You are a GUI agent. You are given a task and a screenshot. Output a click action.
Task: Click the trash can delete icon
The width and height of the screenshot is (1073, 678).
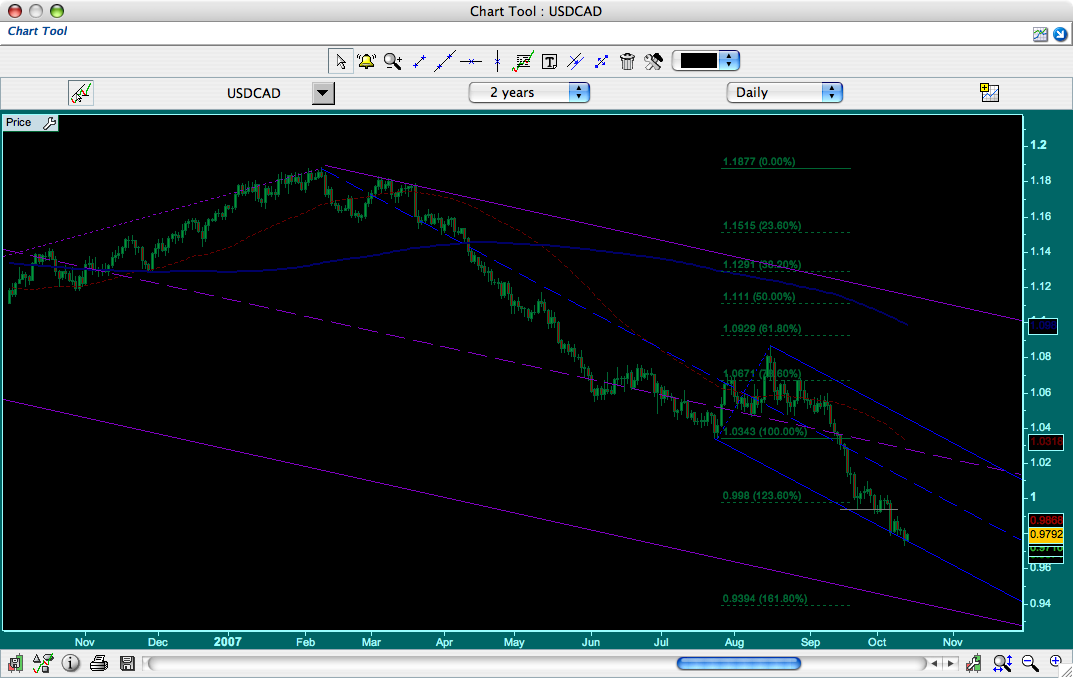[x=627, y=61]
